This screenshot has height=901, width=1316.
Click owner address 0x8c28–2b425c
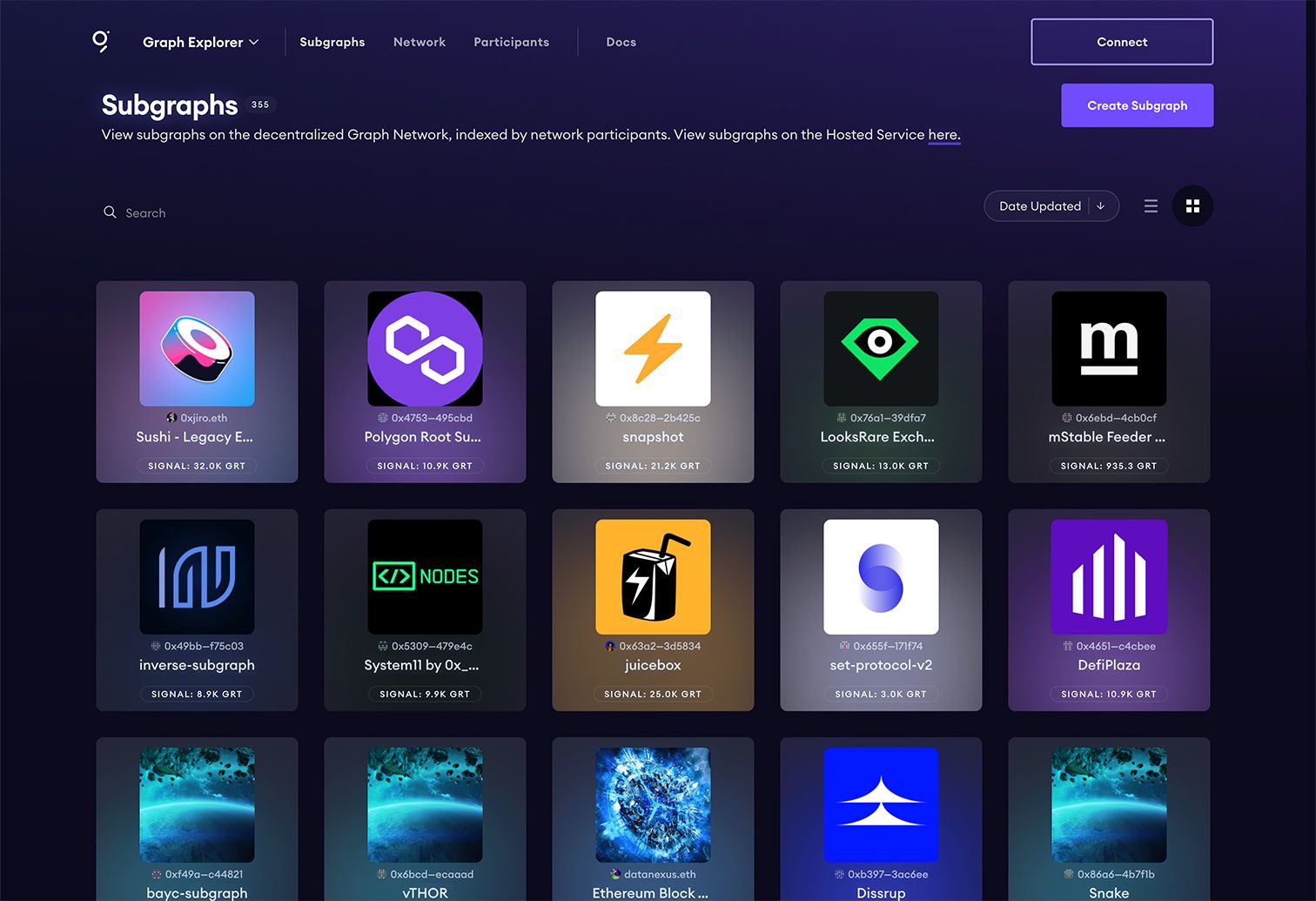pos(660,418)
